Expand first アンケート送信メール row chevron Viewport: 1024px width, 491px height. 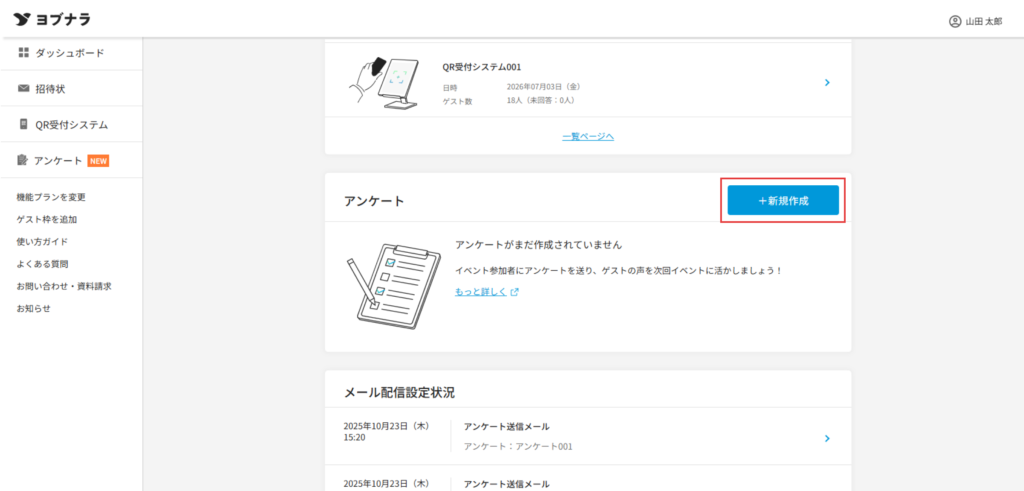[x=827, y=438]
